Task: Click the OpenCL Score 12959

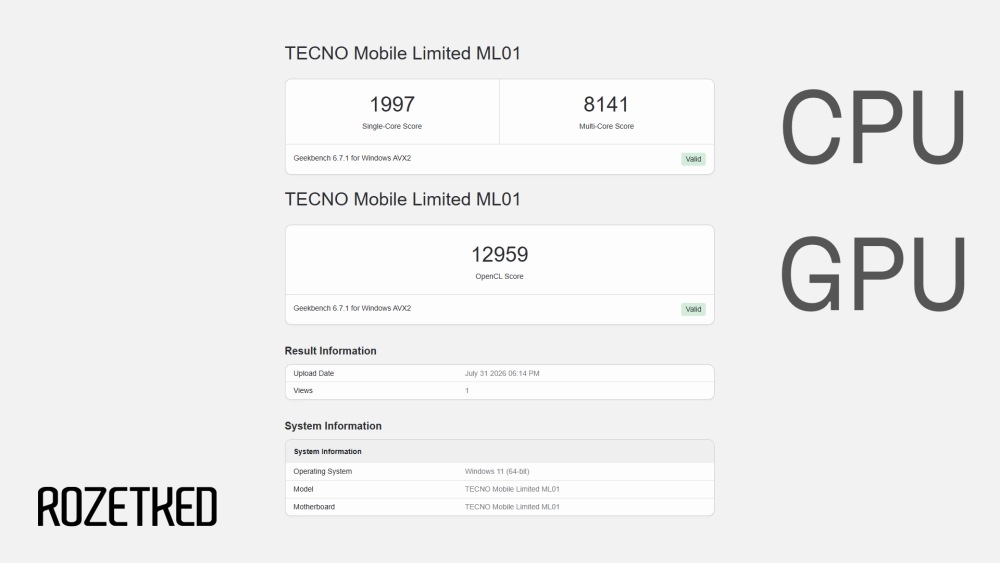Action: (x=499, y=254)
